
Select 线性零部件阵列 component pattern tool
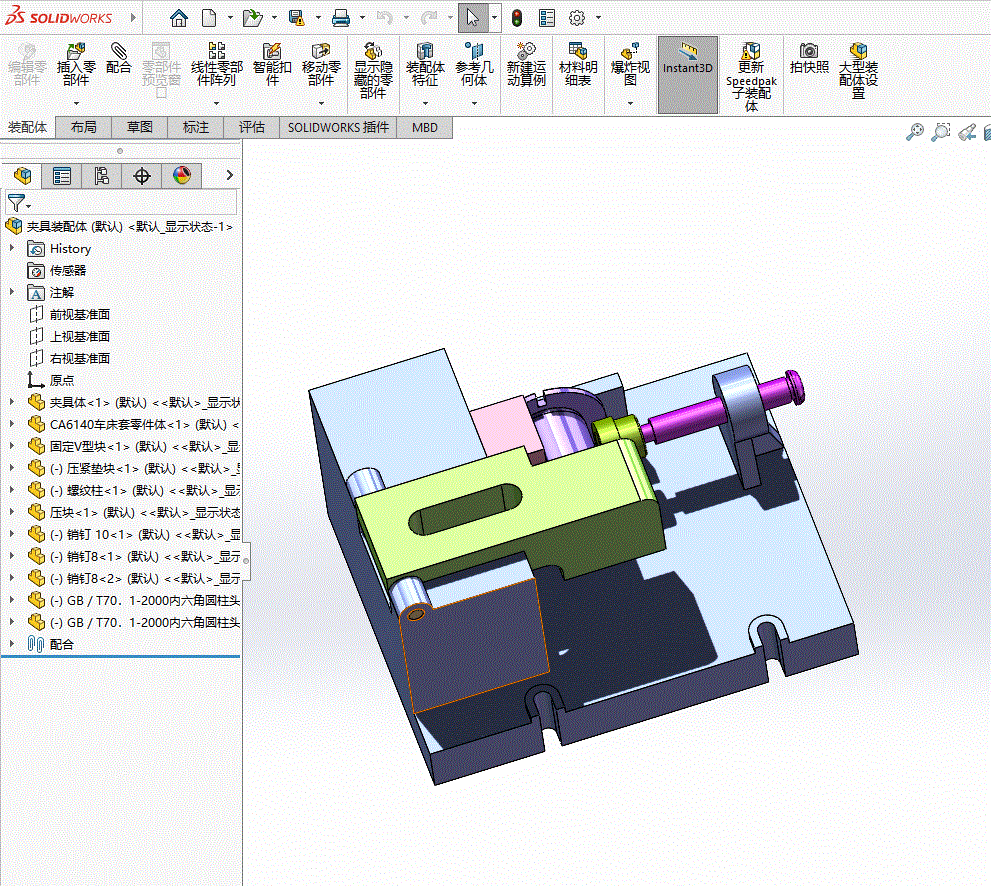click(x=215, y=62)
